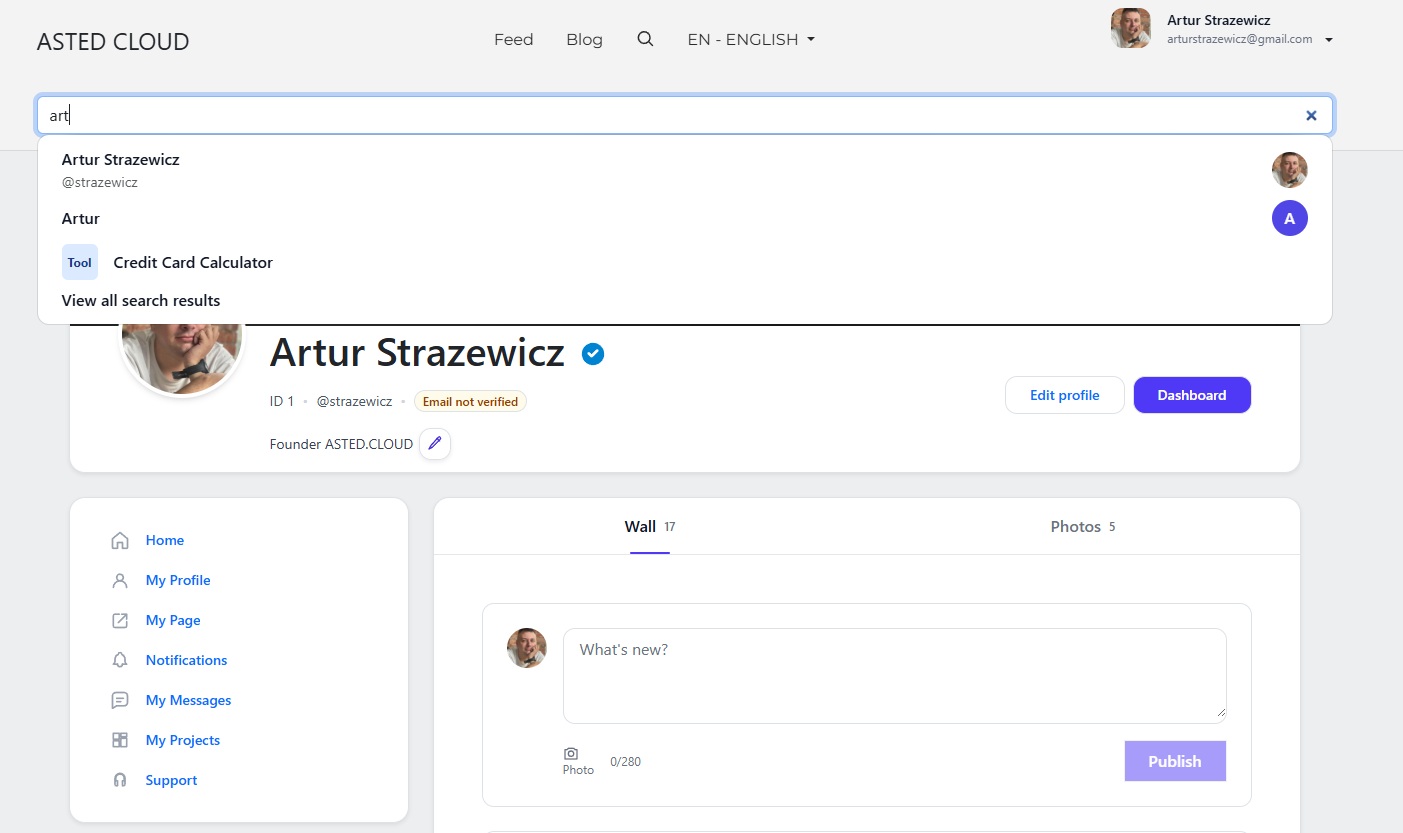
Task: Click the camera Photo upload icon
Action: click(x=571, y=754)
